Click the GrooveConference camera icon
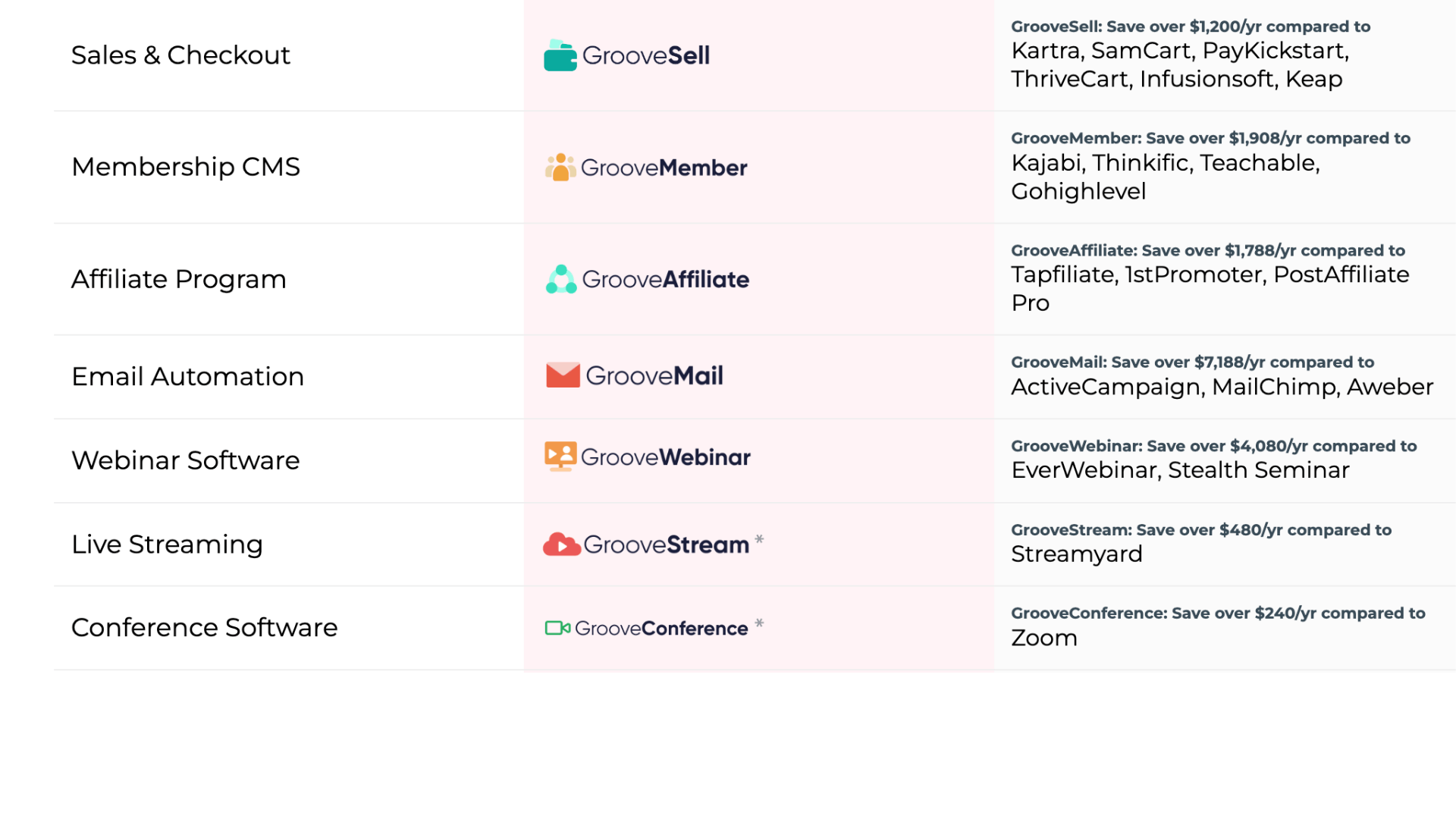 [x=557, y=628]
